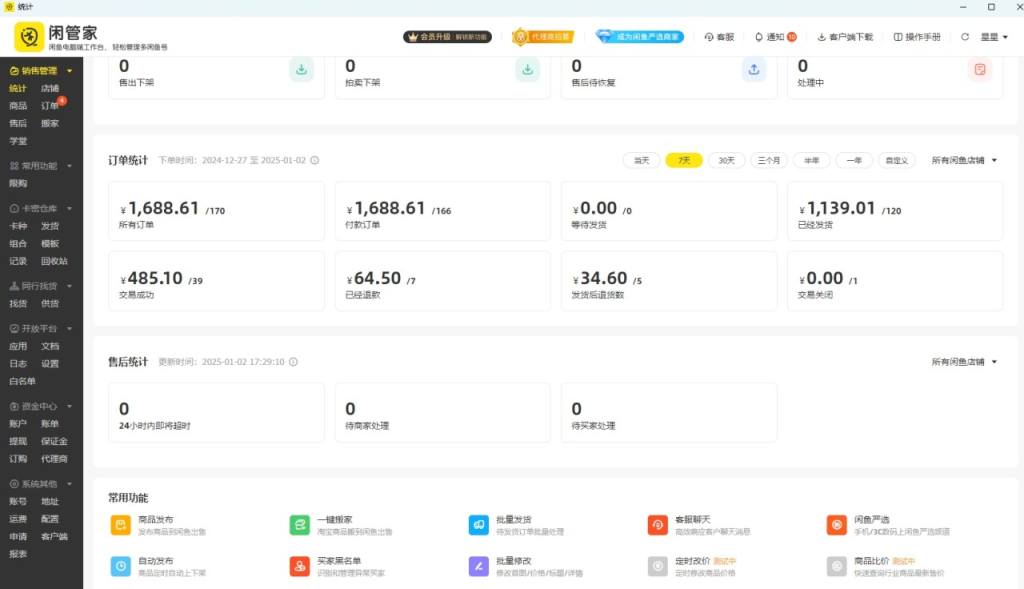Click the 会员升级 button
Screen dimensions: 1024x589
tap(447, 37)
